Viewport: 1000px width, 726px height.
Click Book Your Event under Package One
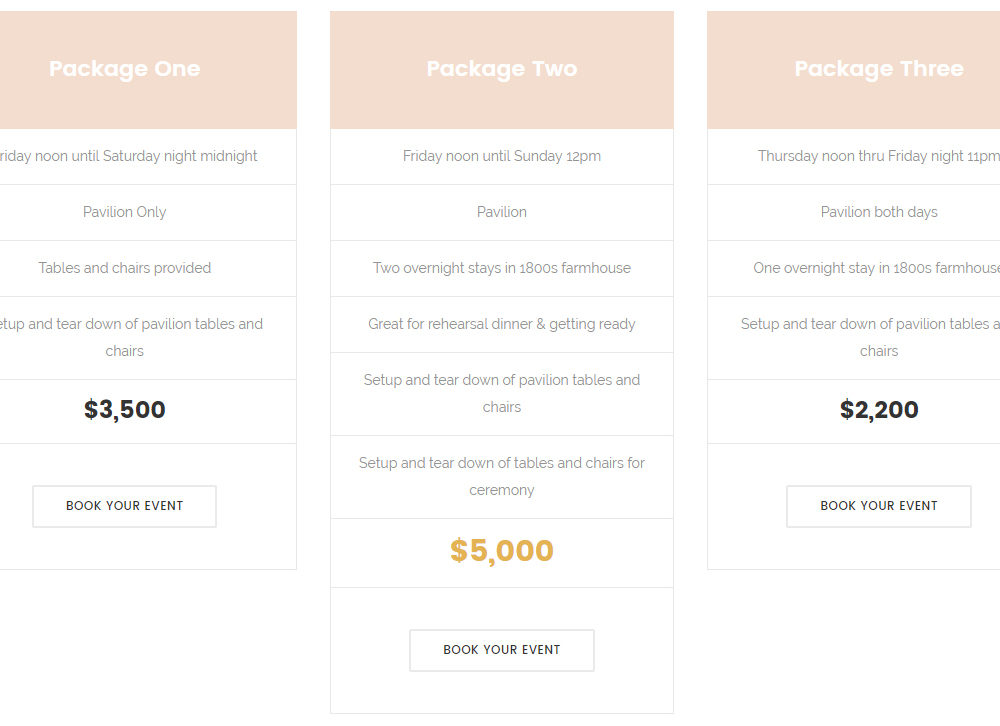[124, 506]
